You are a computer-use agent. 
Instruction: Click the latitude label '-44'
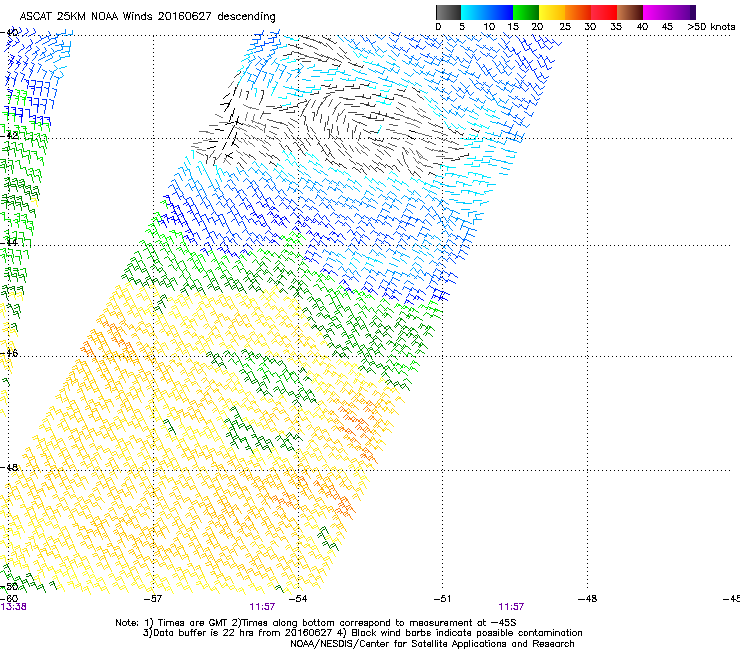pyautogui.click(x=9, y=242)
